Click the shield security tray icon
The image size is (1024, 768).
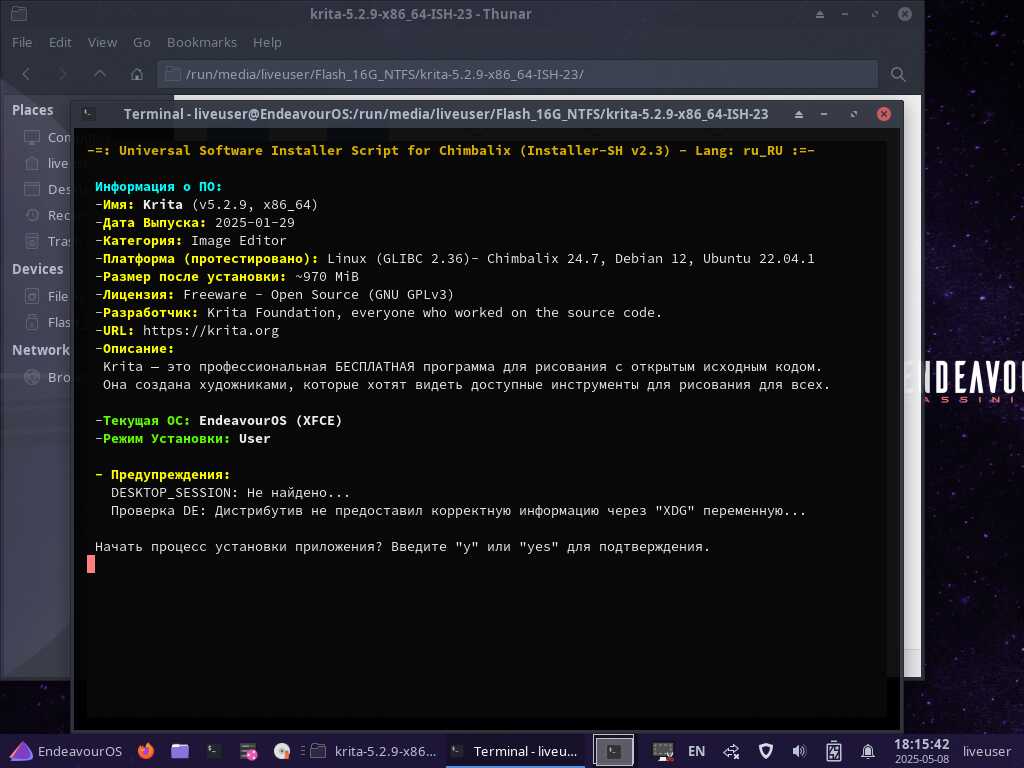766,752
